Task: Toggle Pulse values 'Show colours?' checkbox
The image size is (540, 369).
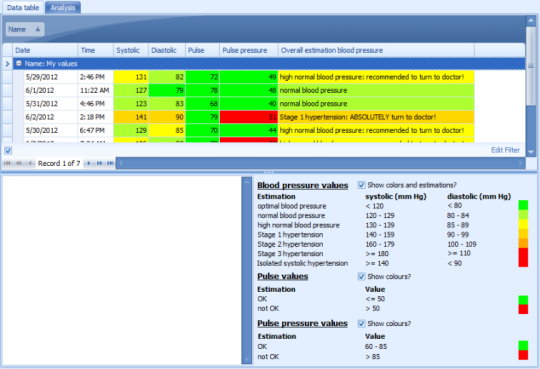Action: [x=361, y=276]
